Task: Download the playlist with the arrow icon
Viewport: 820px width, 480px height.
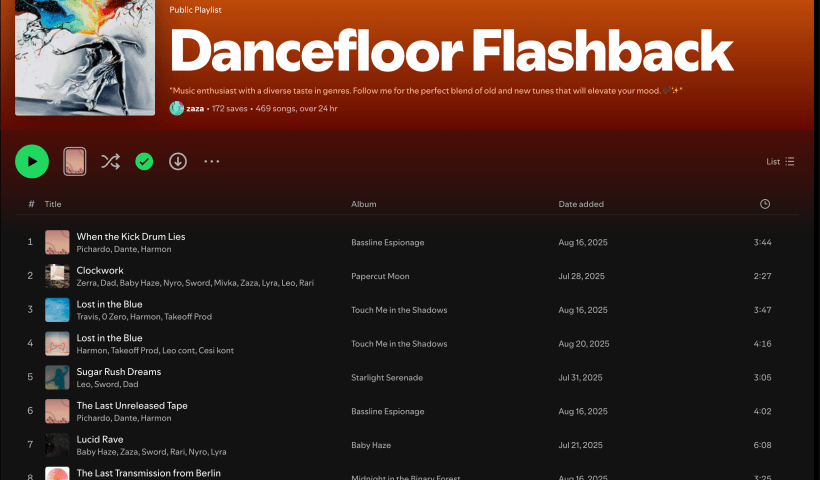Action: (x=178, y=161)
